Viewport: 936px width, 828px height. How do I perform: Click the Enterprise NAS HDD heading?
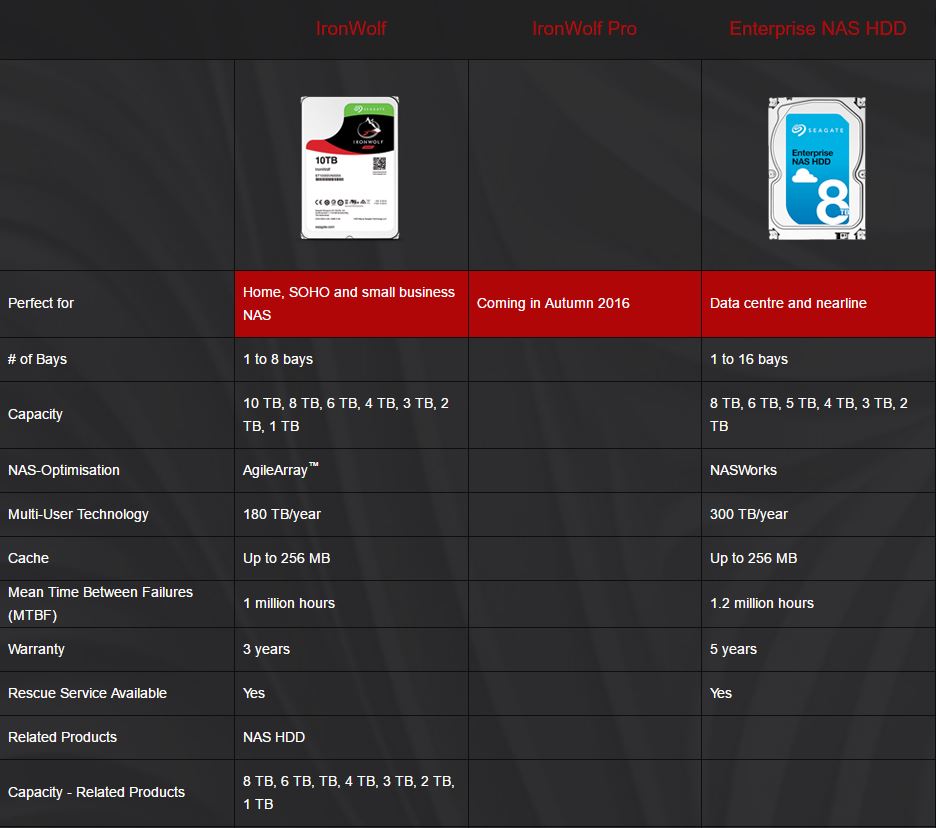coord(818,29)
